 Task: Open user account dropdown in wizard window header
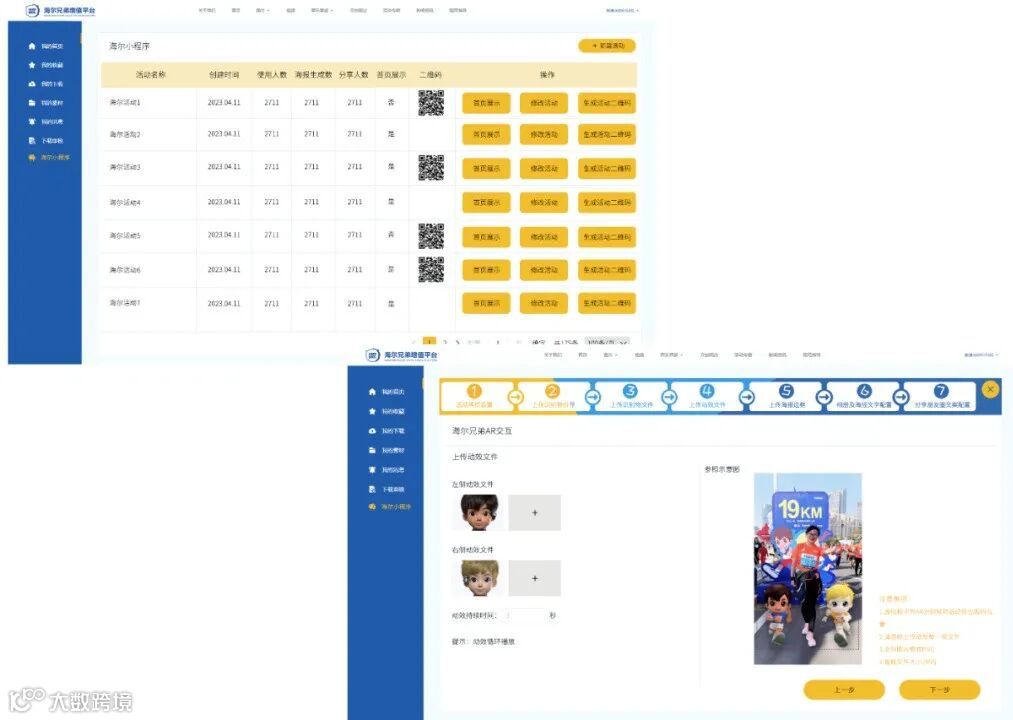click(981, 355)
